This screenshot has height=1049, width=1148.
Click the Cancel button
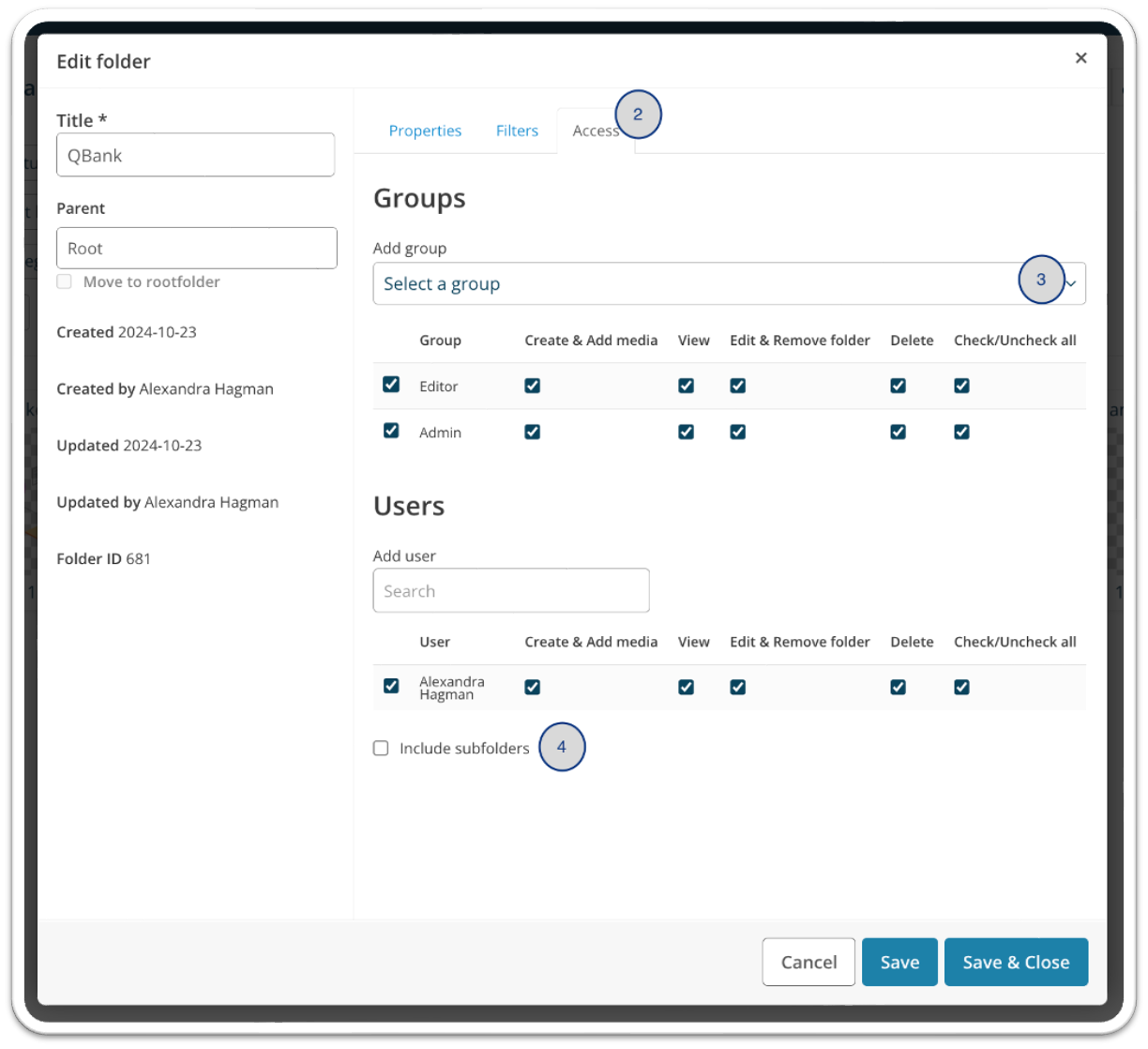pos(808,962)
